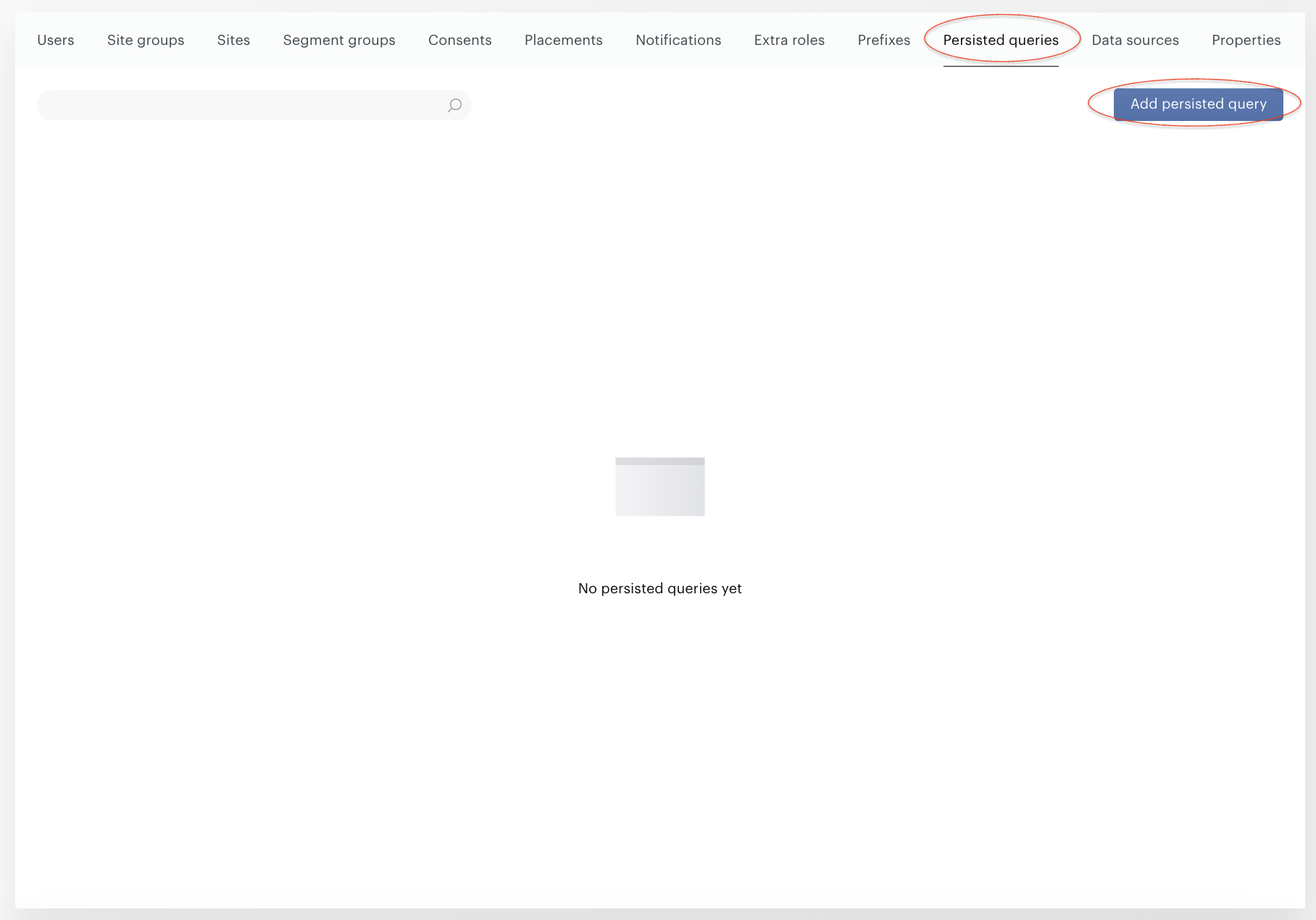Select the Extra roles tab
Viewport: 1316px width, 920px height.
click(x=789, y=41)
